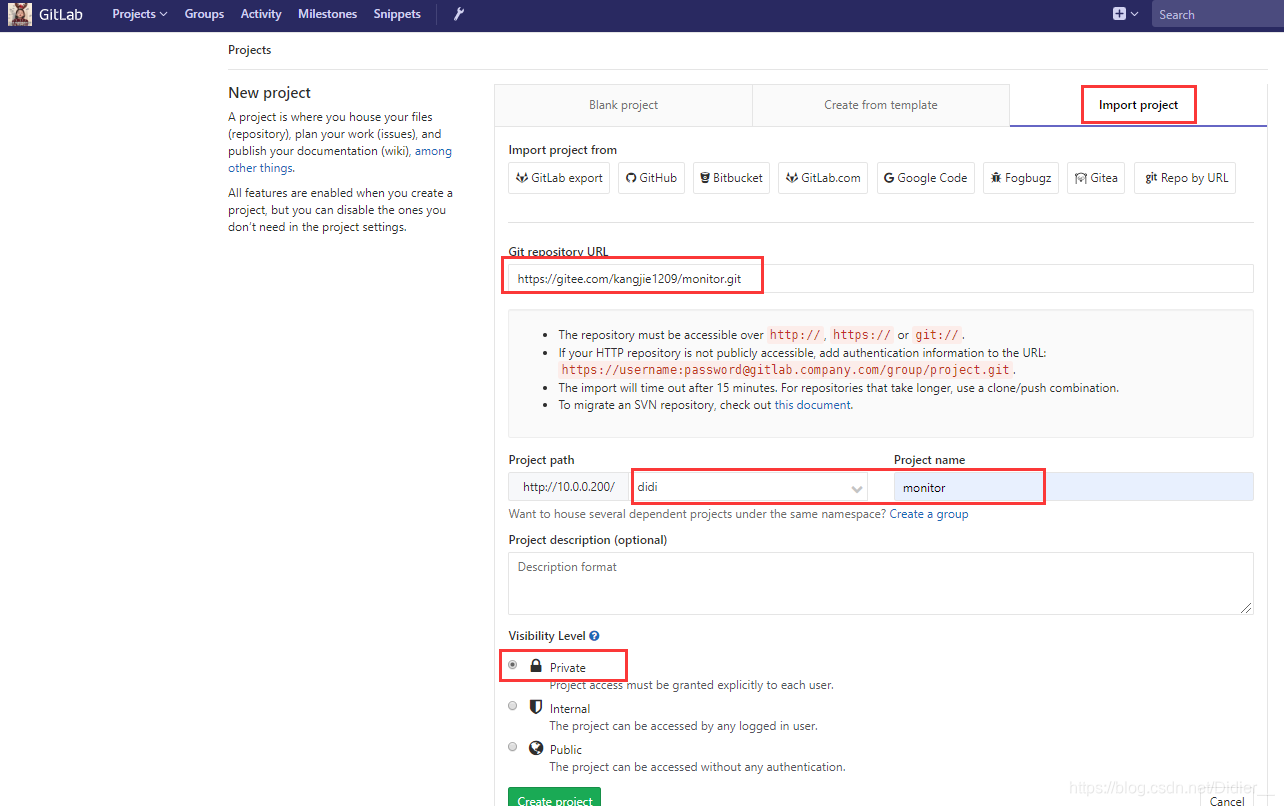
Task: Import from Bitbucket
Action: (731, 178)
